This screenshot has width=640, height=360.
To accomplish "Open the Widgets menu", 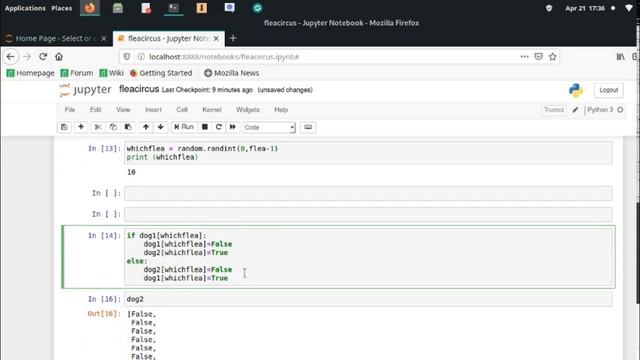I will 248,110.
